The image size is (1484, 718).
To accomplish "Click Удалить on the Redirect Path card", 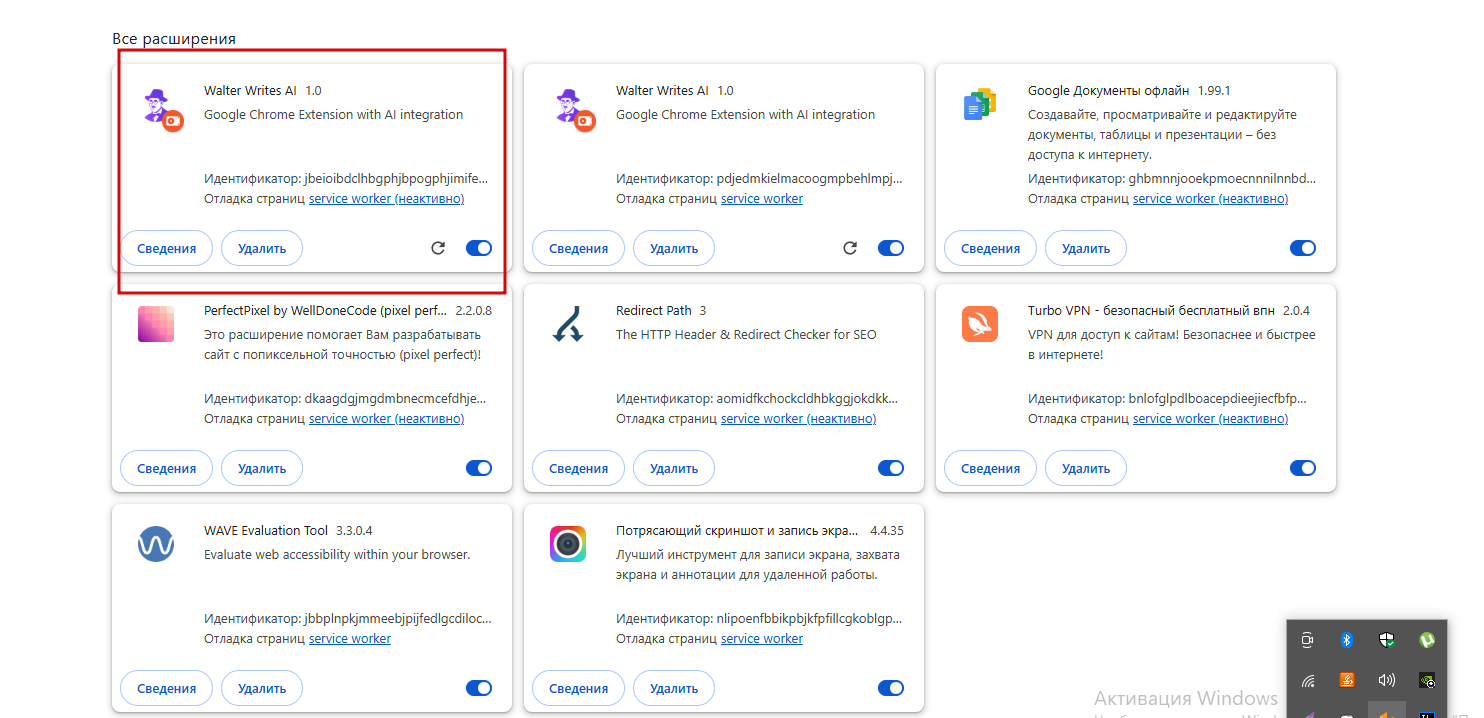I will pos(674,468).
